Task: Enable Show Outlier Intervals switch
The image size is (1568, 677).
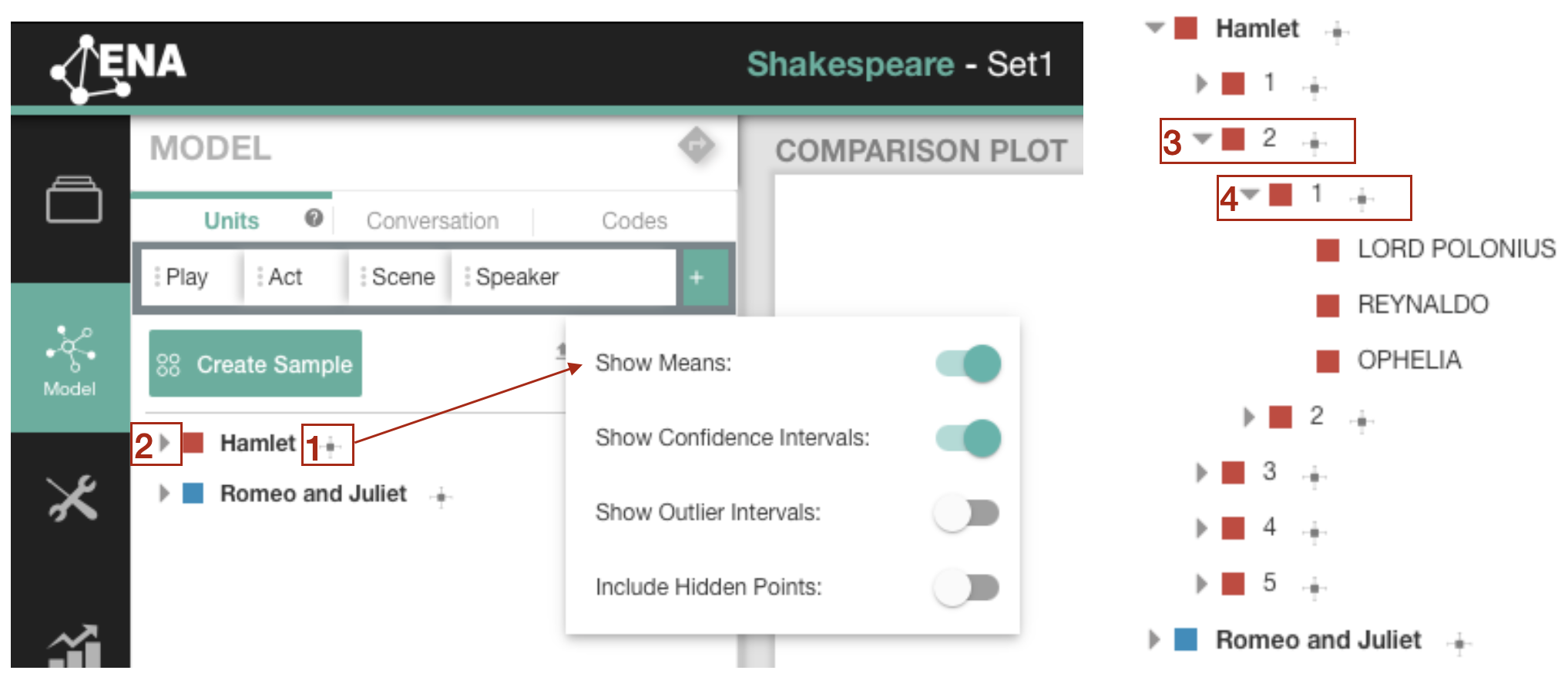Action: 966,513
